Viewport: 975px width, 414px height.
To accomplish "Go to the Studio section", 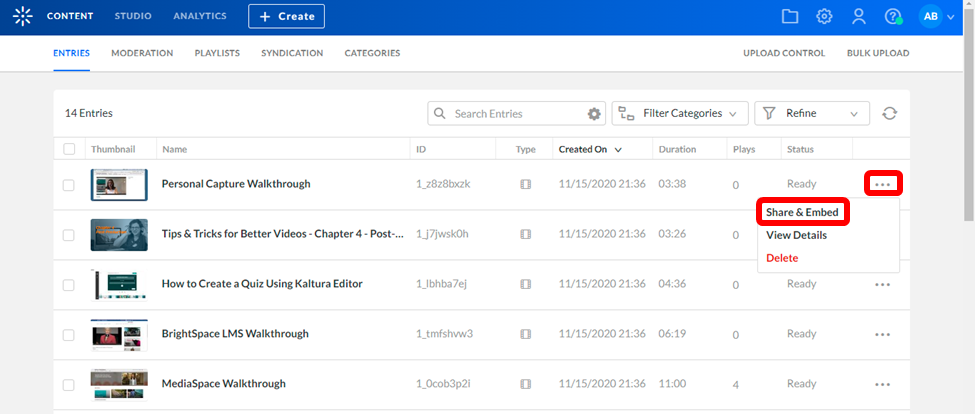I will [x=133, y=16].
